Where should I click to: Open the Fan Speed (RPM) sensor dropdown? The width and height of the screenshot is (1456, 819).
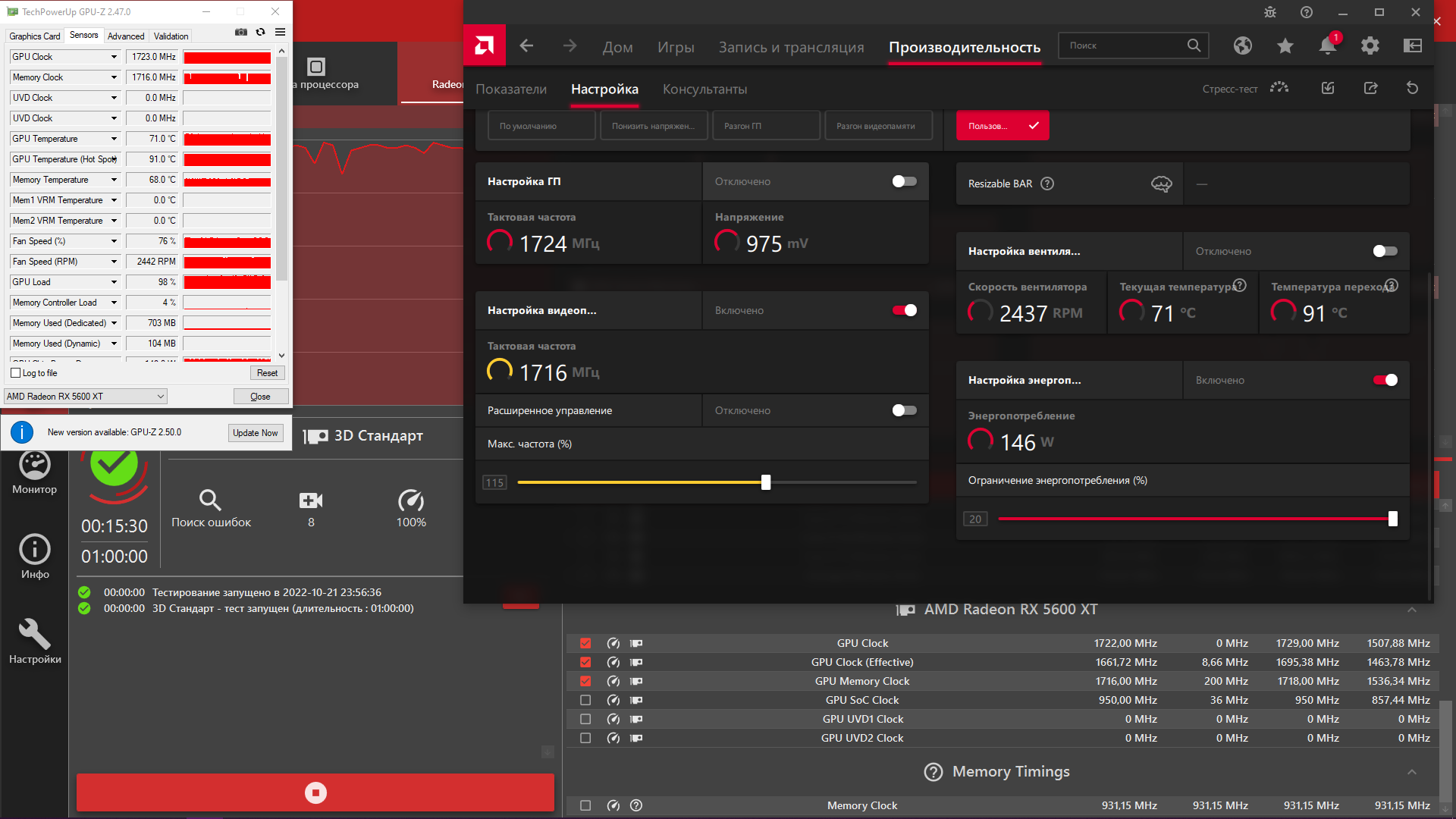tap(114, 262)
